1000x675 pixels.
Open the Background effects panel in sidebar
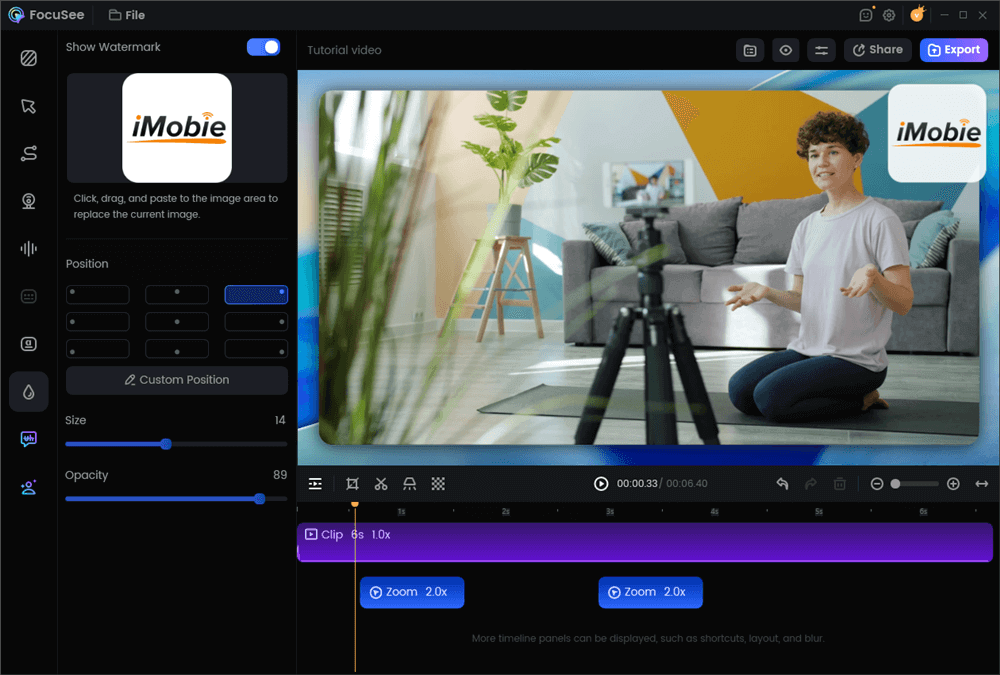(x=29, y=58)
